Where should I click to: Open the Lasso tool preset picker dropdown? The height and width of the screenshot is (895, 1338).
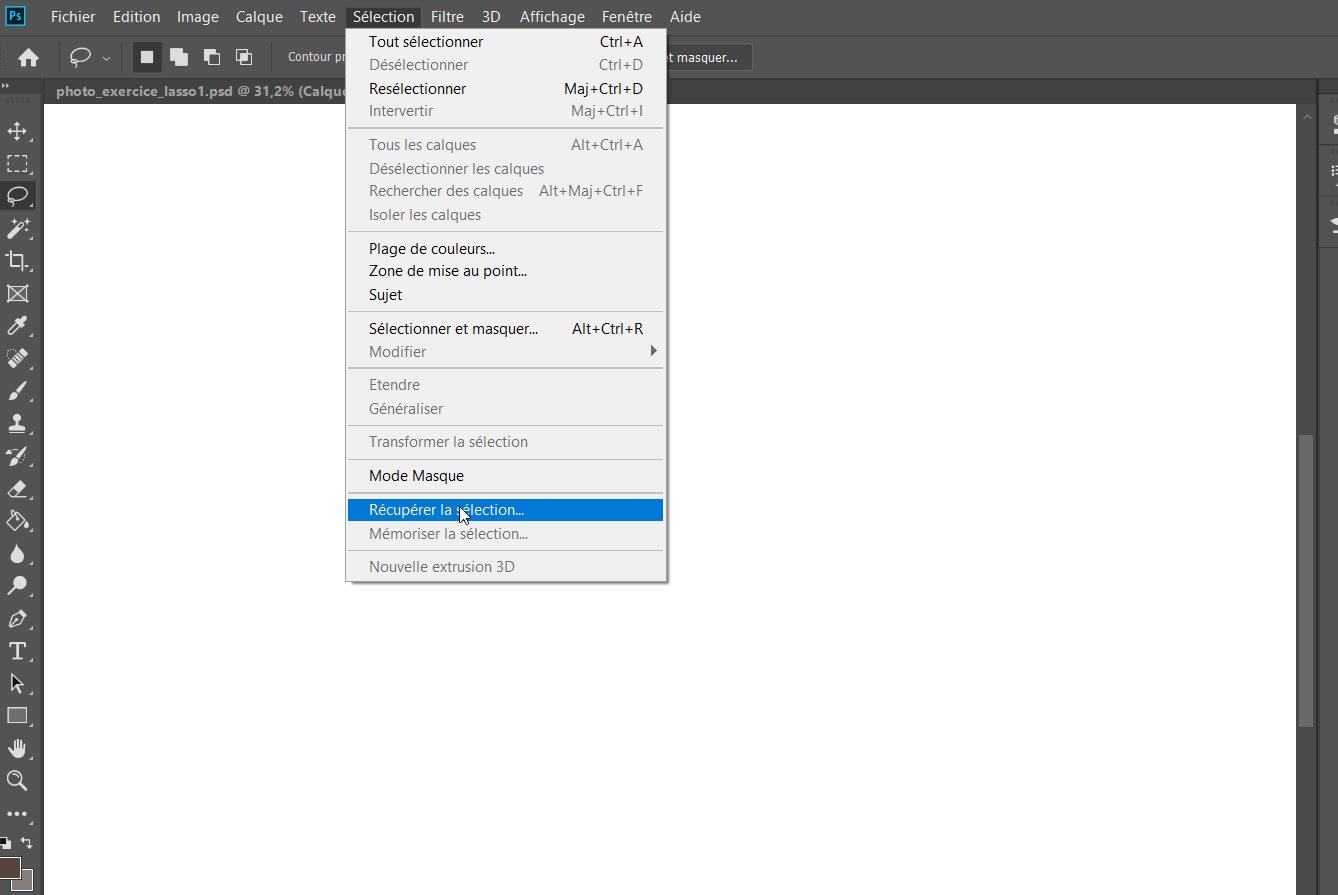106,58
